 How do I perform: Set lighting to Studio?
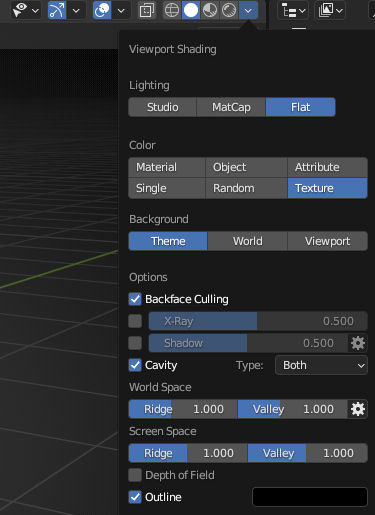[163, 107]
